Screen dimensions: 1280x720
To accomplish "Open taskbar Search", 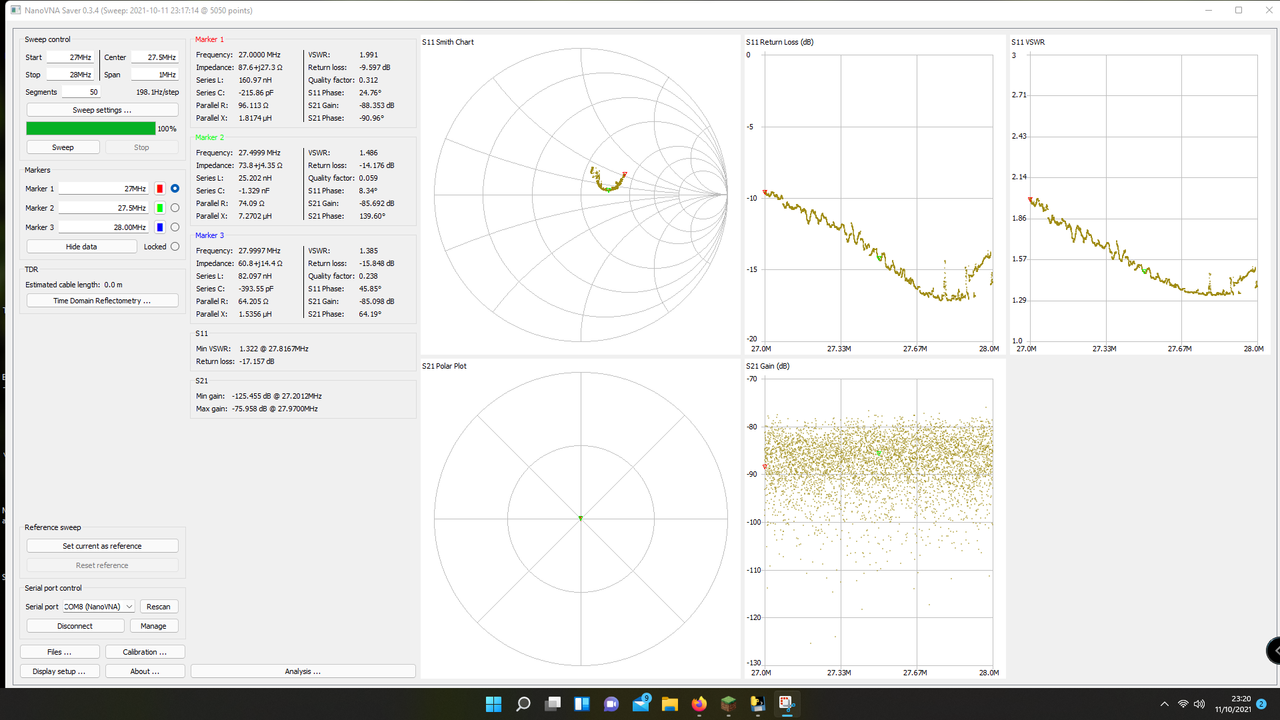I will pyautogui.click(x=523, y=704).
